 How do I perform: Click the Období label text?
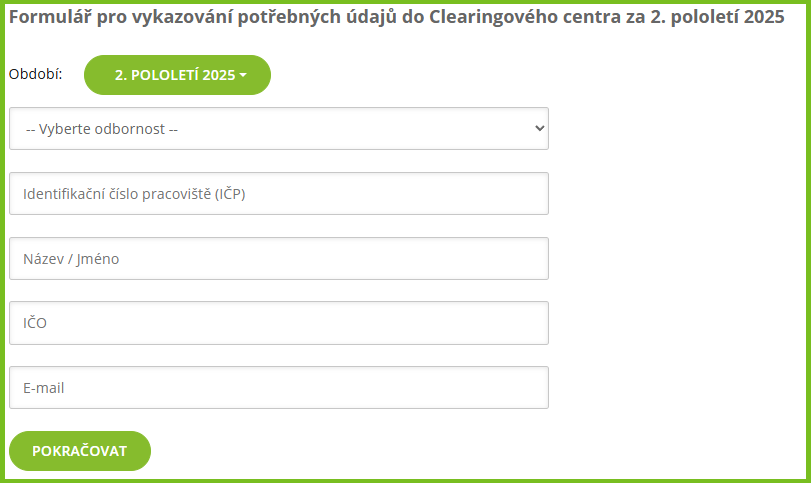click(x=36, y=74)
